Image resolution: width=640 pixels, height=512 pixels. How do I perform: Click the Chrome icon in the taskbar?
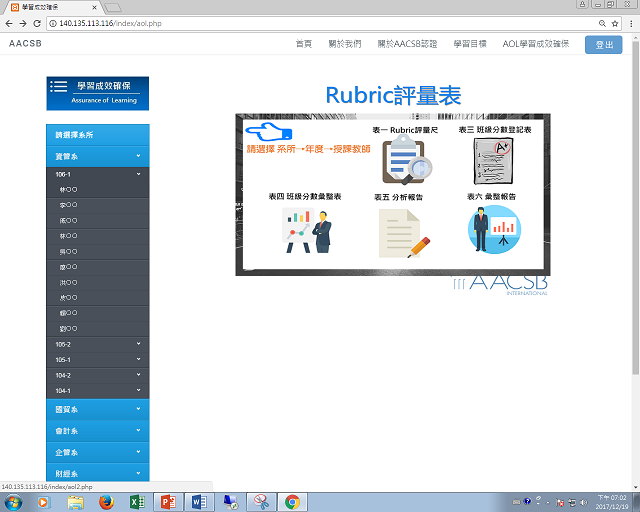(292, 502)
